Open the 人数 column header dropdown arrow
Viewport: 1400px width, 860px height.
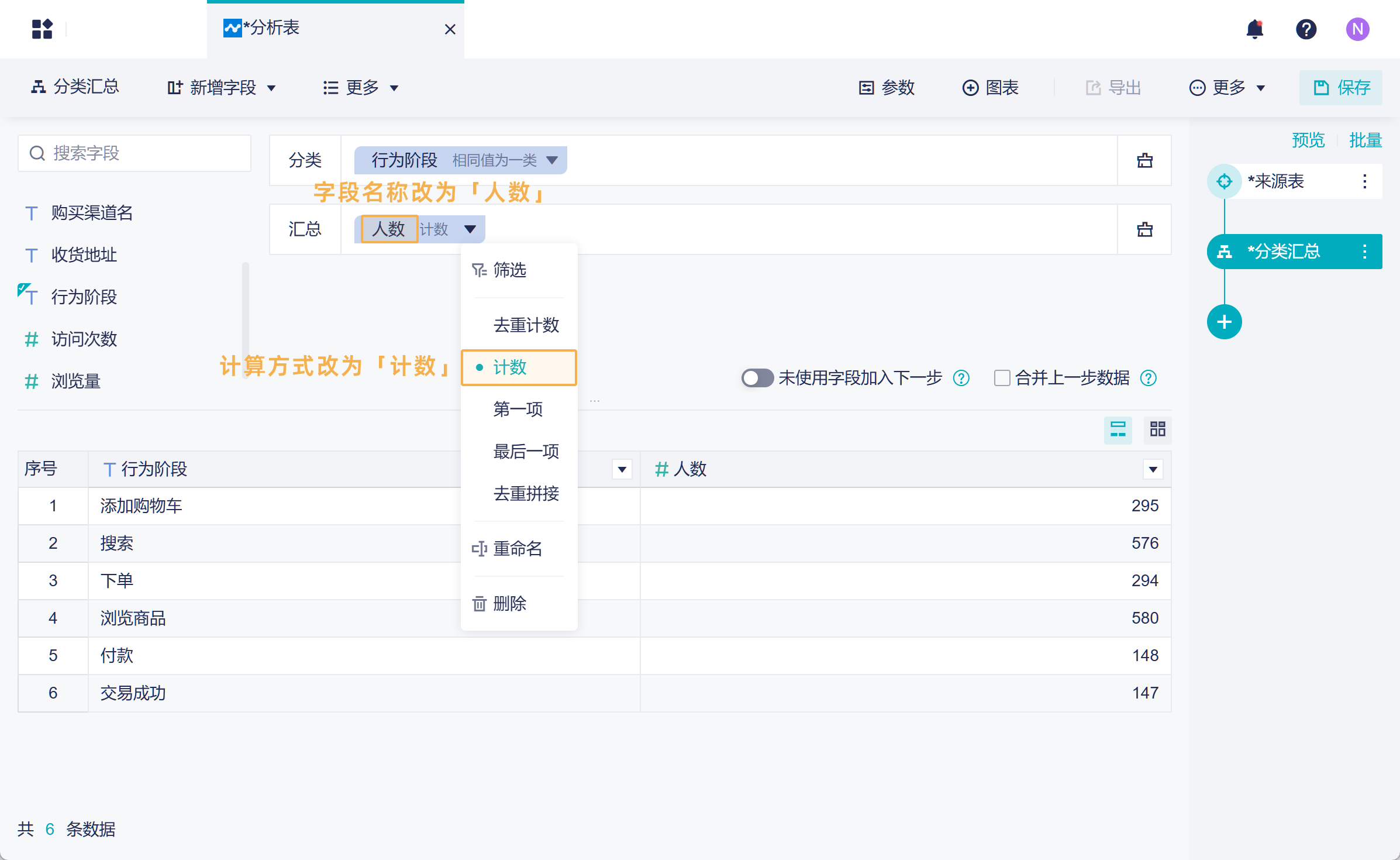tap(1153, 469)
